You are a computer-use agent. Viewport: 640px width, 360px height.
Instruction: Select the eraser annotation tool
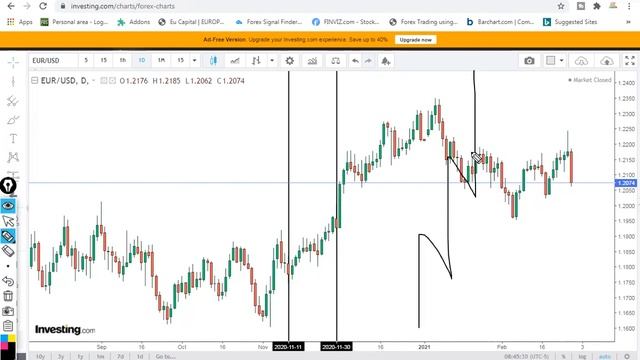8,251
